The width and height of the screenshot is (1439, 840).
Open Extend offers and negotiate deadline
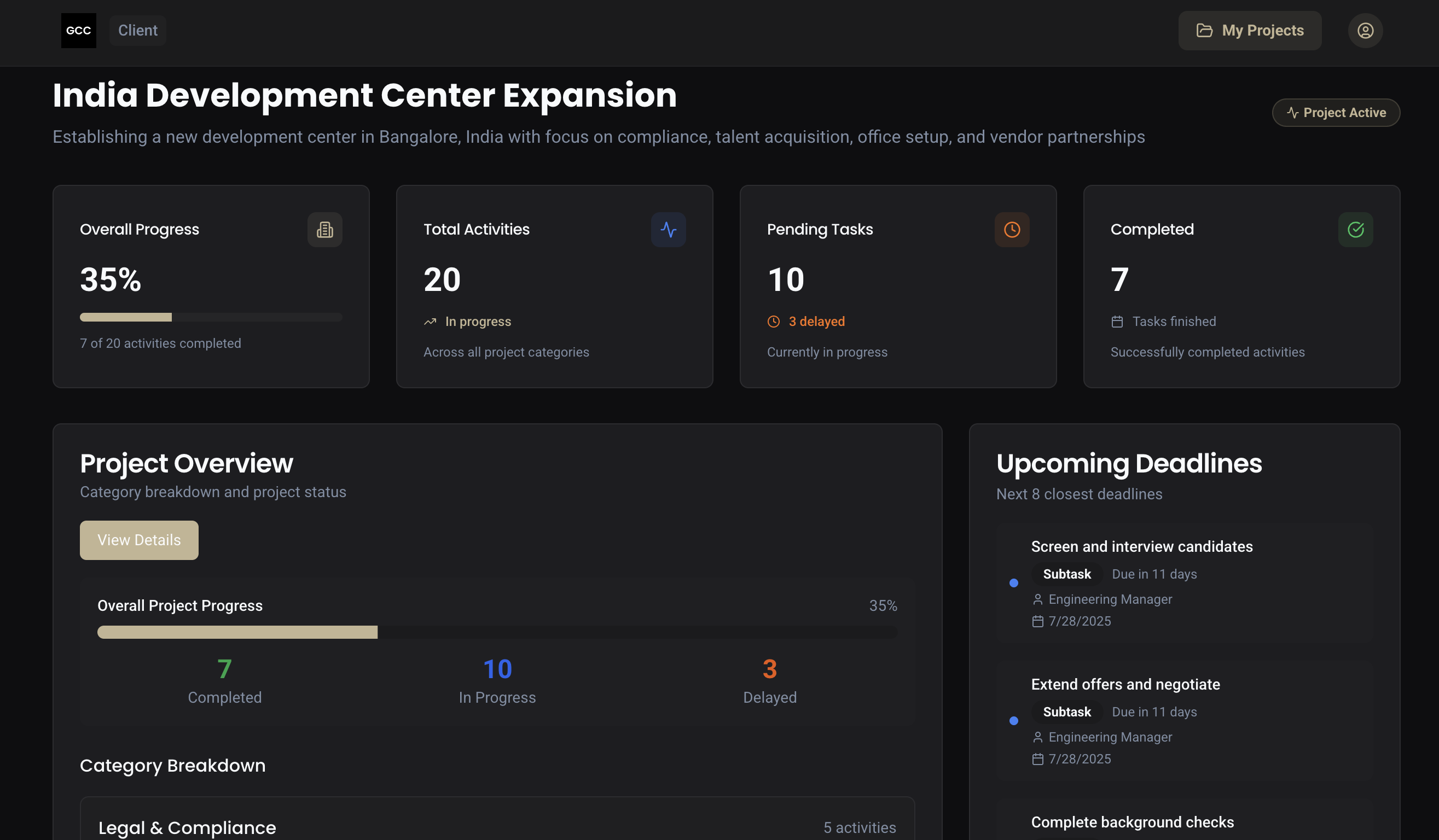click(x=1185, y=721)
